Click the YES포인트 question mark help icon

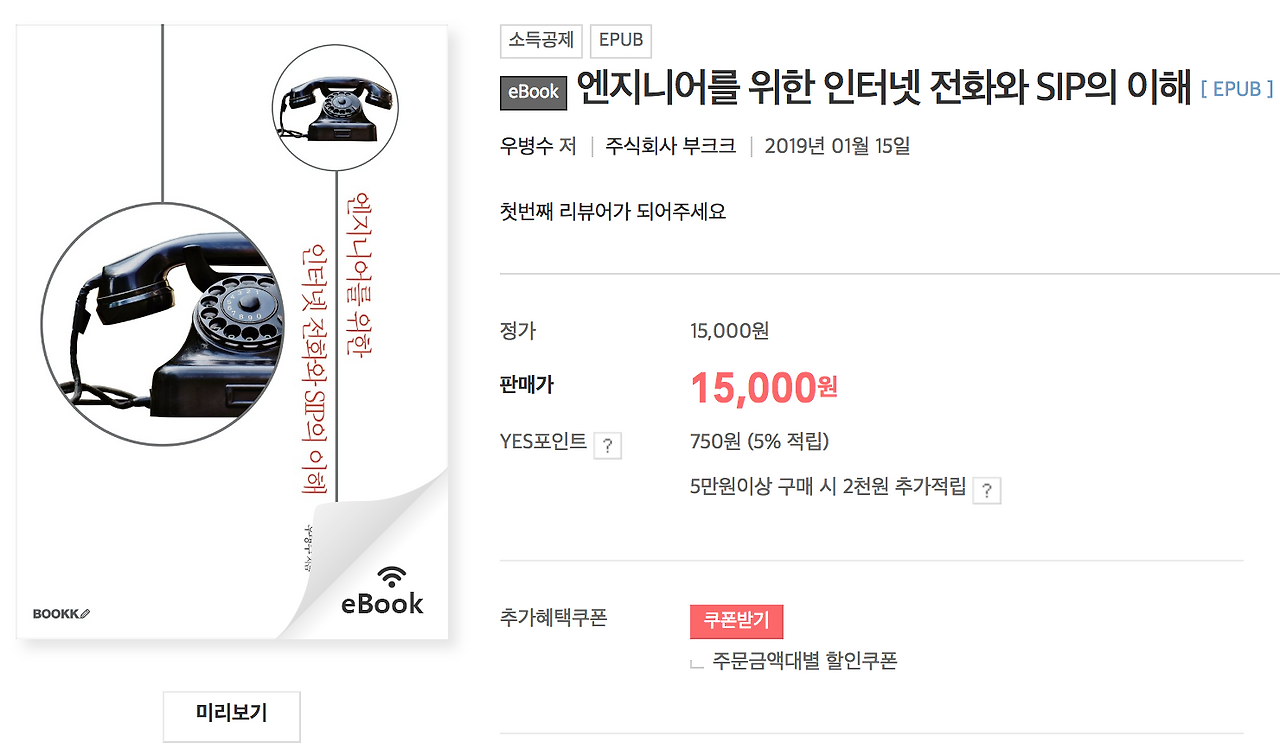[x=607, y=446]
